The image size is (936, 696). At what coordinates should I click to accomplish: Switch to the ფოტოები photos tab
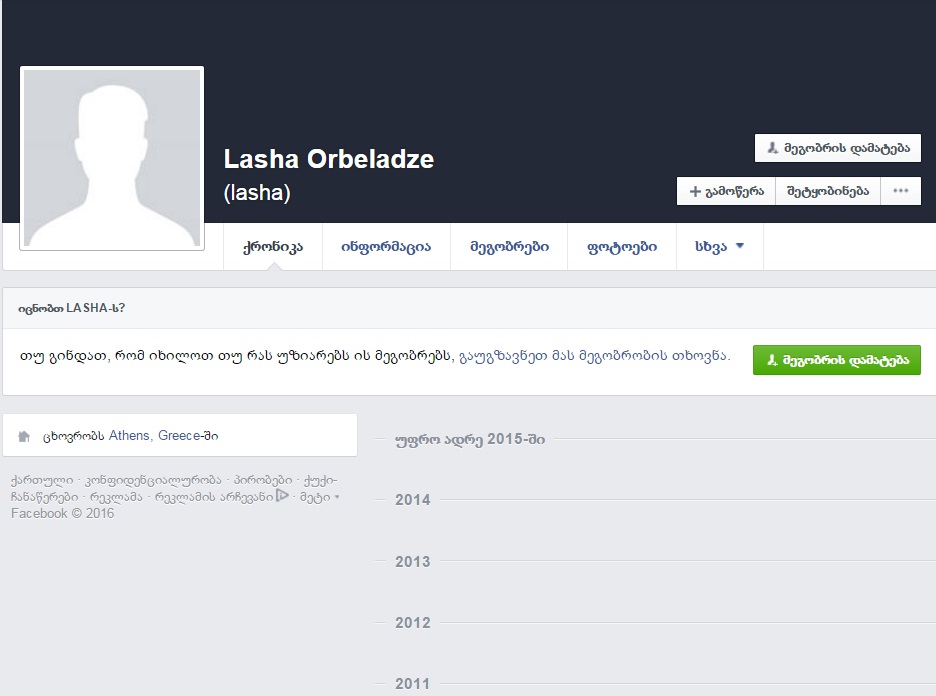point(622,247)
